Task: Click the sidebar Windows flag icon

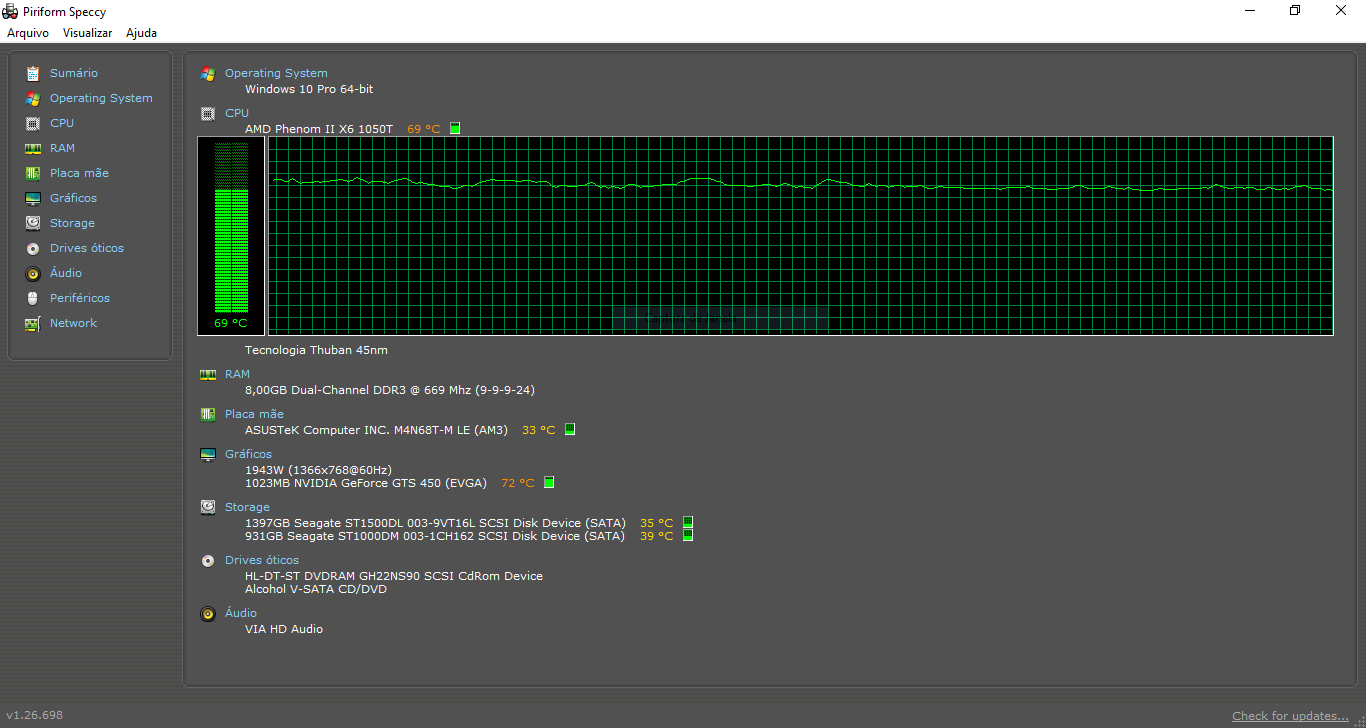Action: [33, 98]
